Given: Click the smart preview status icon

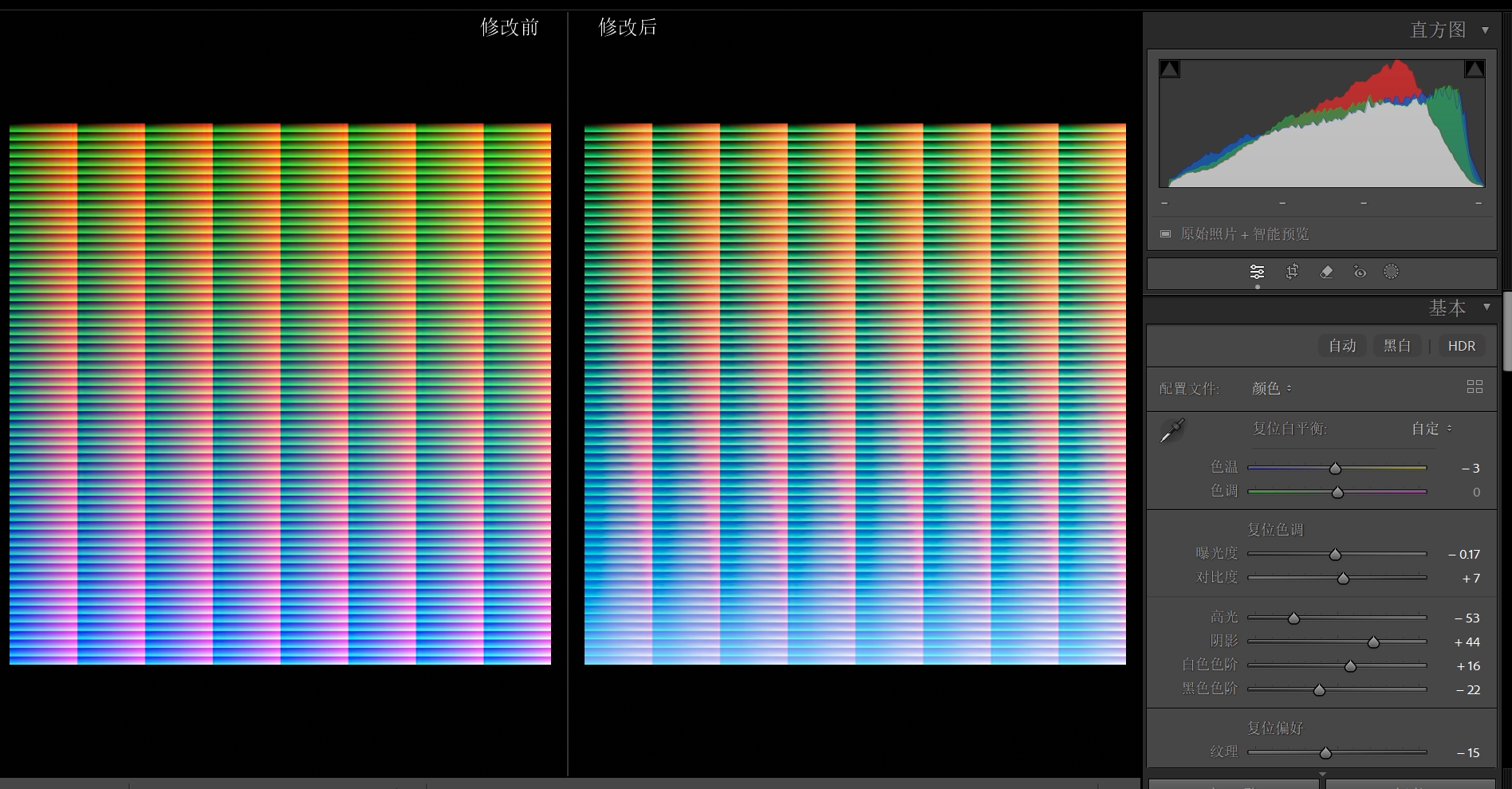Looking at the screenshot, I should 1165,234.
